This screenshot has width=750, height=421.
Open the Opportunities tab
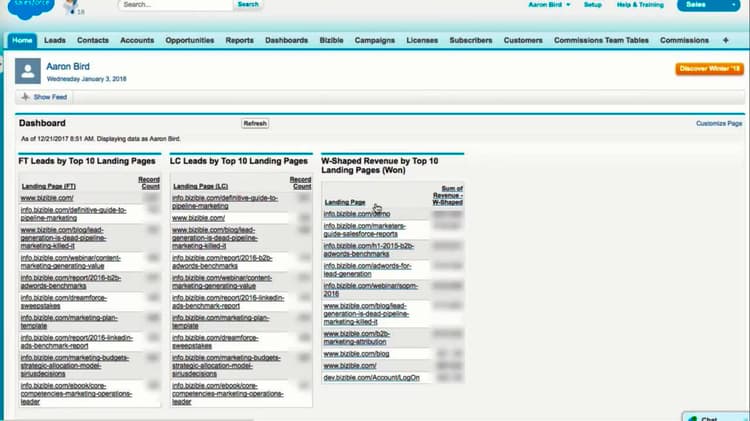click(190, 41)
